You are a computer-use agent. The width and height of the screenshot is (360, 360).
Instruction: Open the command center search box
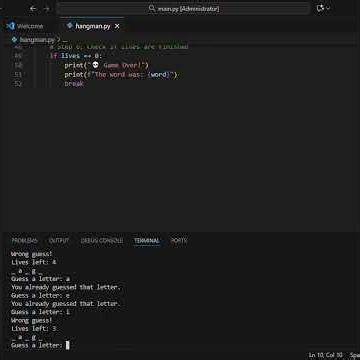click(183, 9)
